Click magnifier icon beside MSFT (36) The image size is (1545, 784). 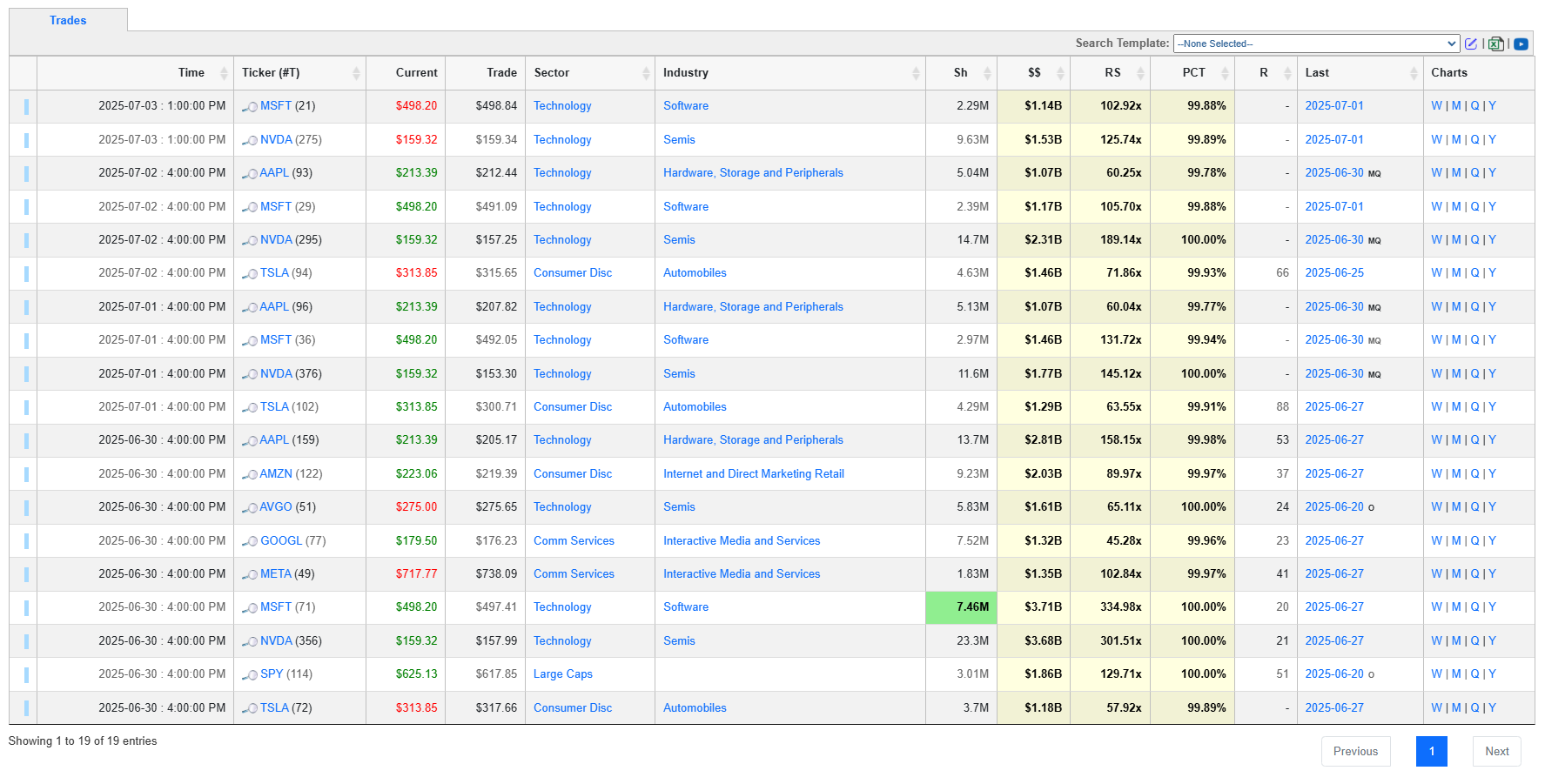[x=250, y=340]
